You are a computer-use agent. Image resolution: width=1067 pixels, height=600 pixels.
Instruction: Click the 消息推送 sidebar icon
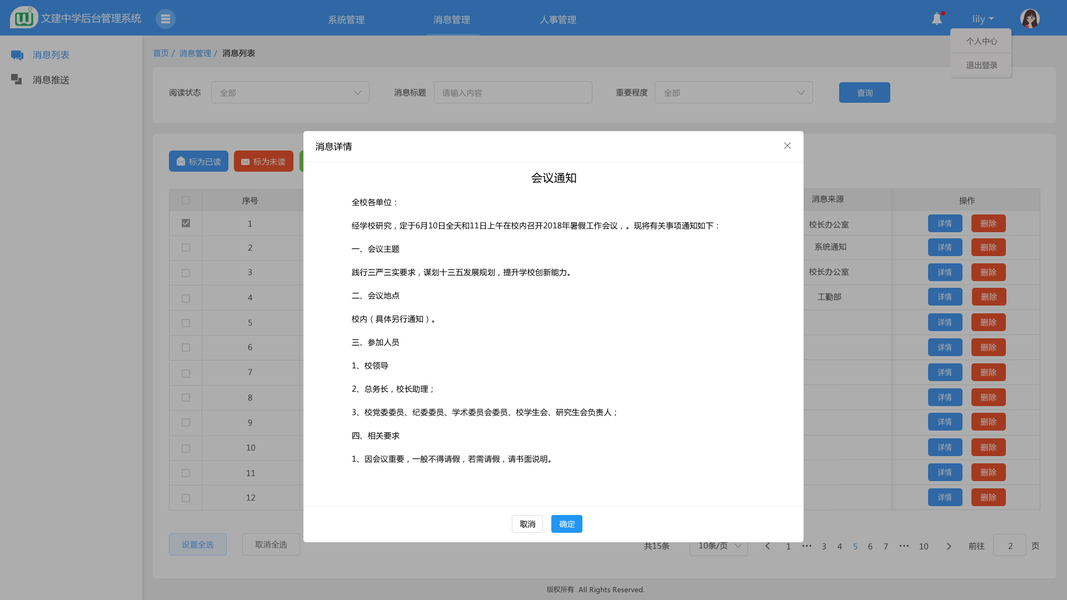point(17,80)
